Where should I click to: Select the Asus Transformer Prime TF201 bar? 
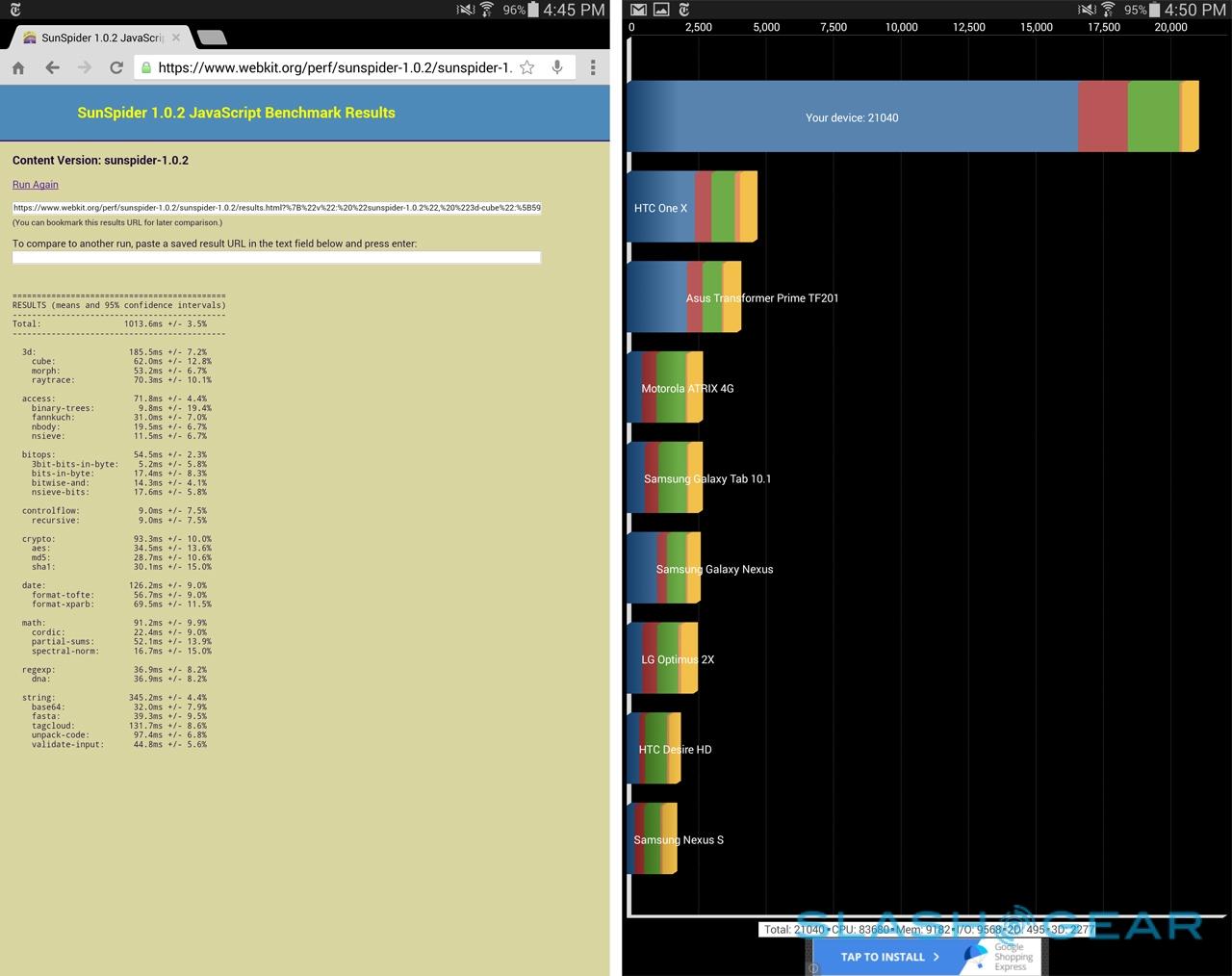pyautogui.click(x=685, y=297)
